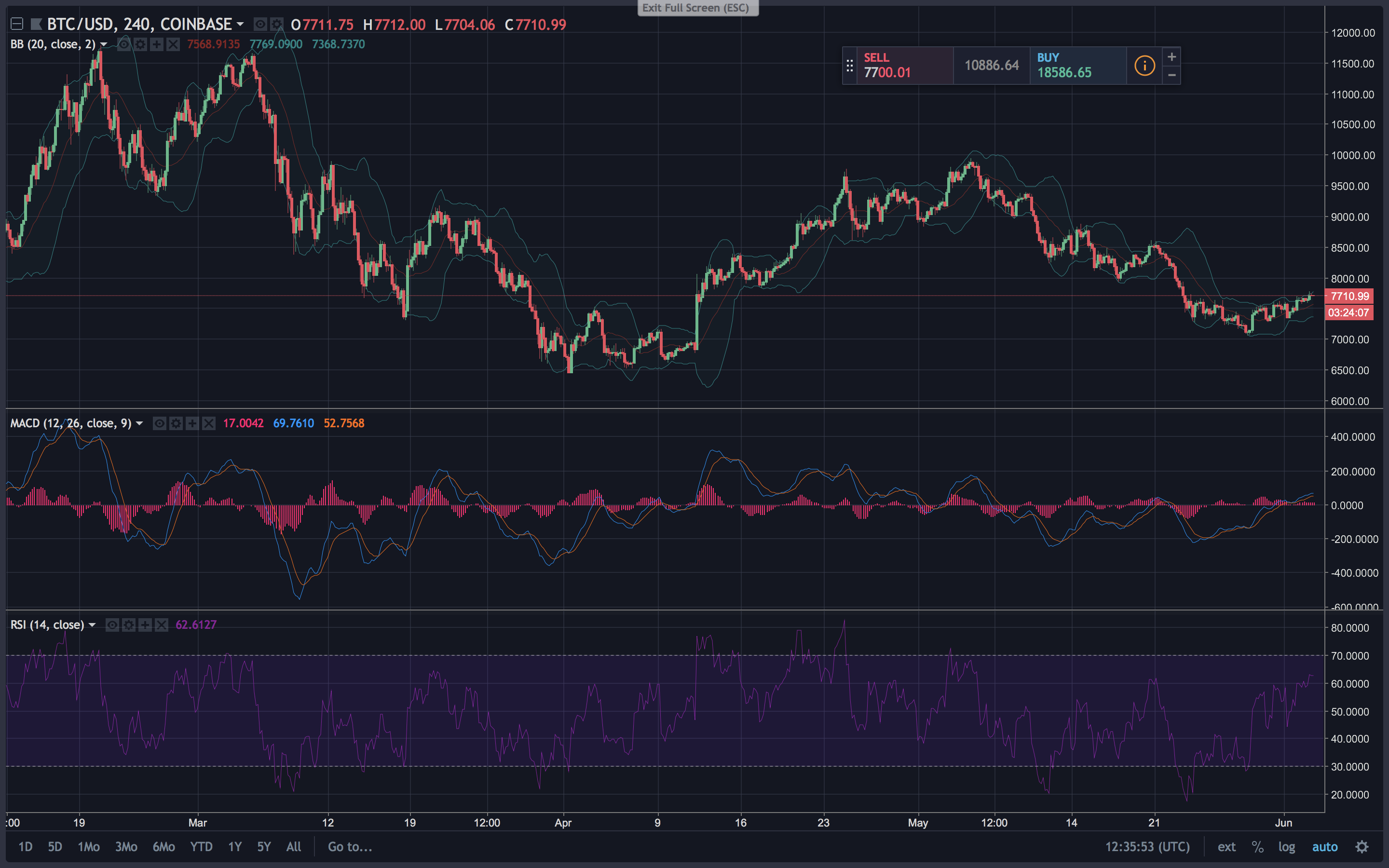Open settings gear for the BTC/USD main series
This screenshot has height=868, width=1389.
click(277, 24)
